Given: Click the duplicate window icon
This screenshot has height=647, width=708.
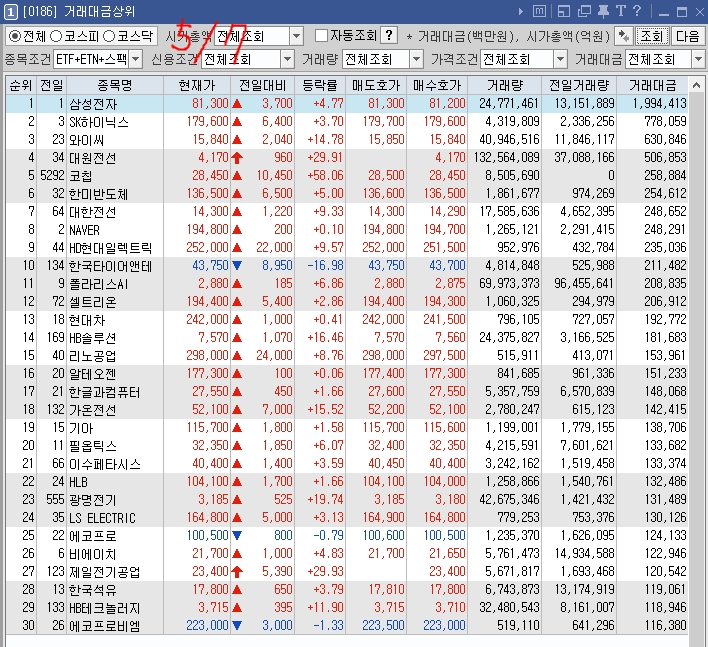Looking at the screenshot, I should (584, 11).
